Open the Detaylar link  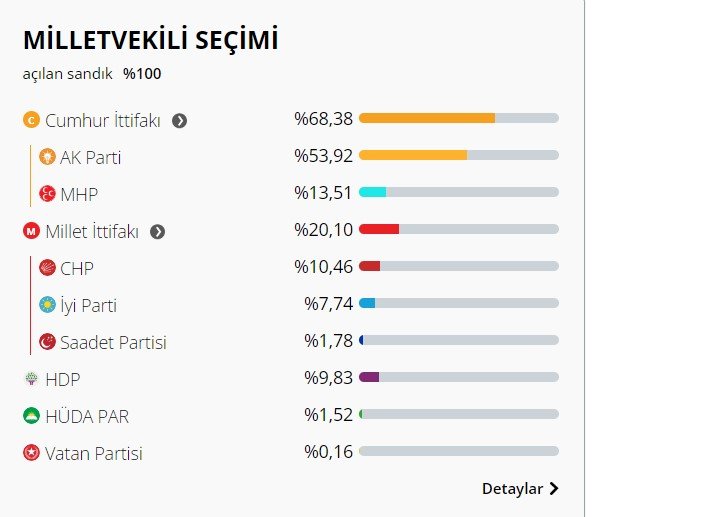click(x=512, y=489)
